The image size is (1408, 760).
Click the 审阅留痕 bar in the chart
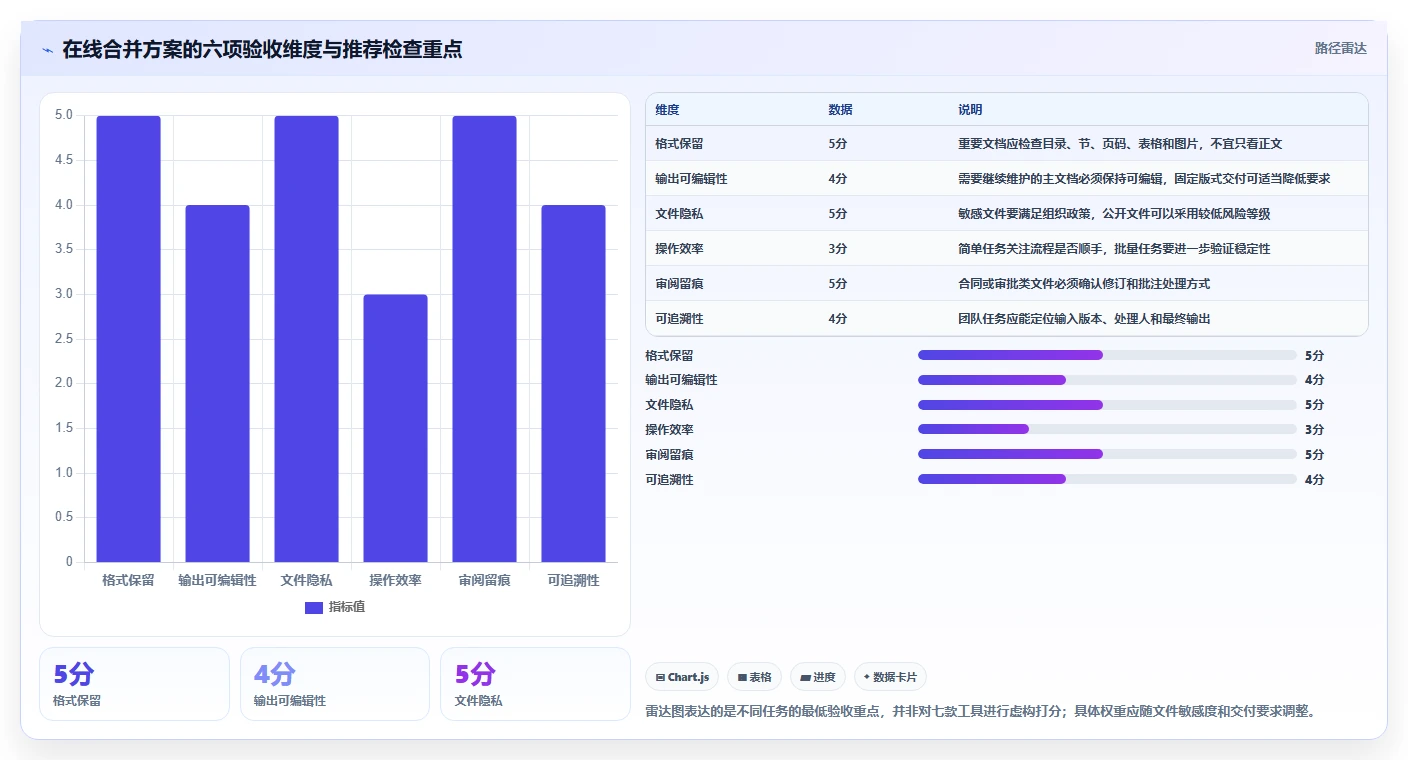484,338
